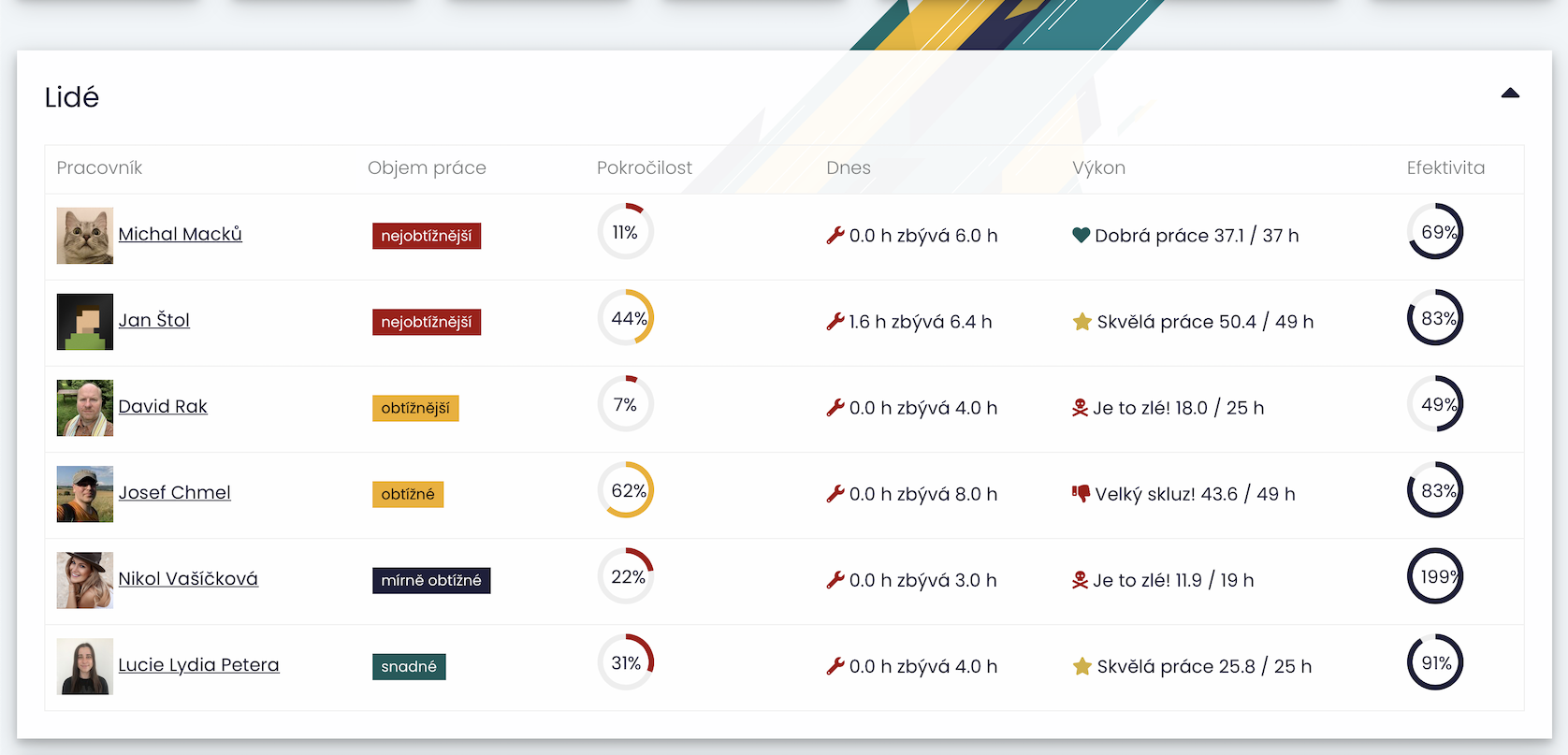The width and height of the screenshot is (1568, 755).
Task: Click obtížnější badge for David Rak
Action: click(415, 408)
